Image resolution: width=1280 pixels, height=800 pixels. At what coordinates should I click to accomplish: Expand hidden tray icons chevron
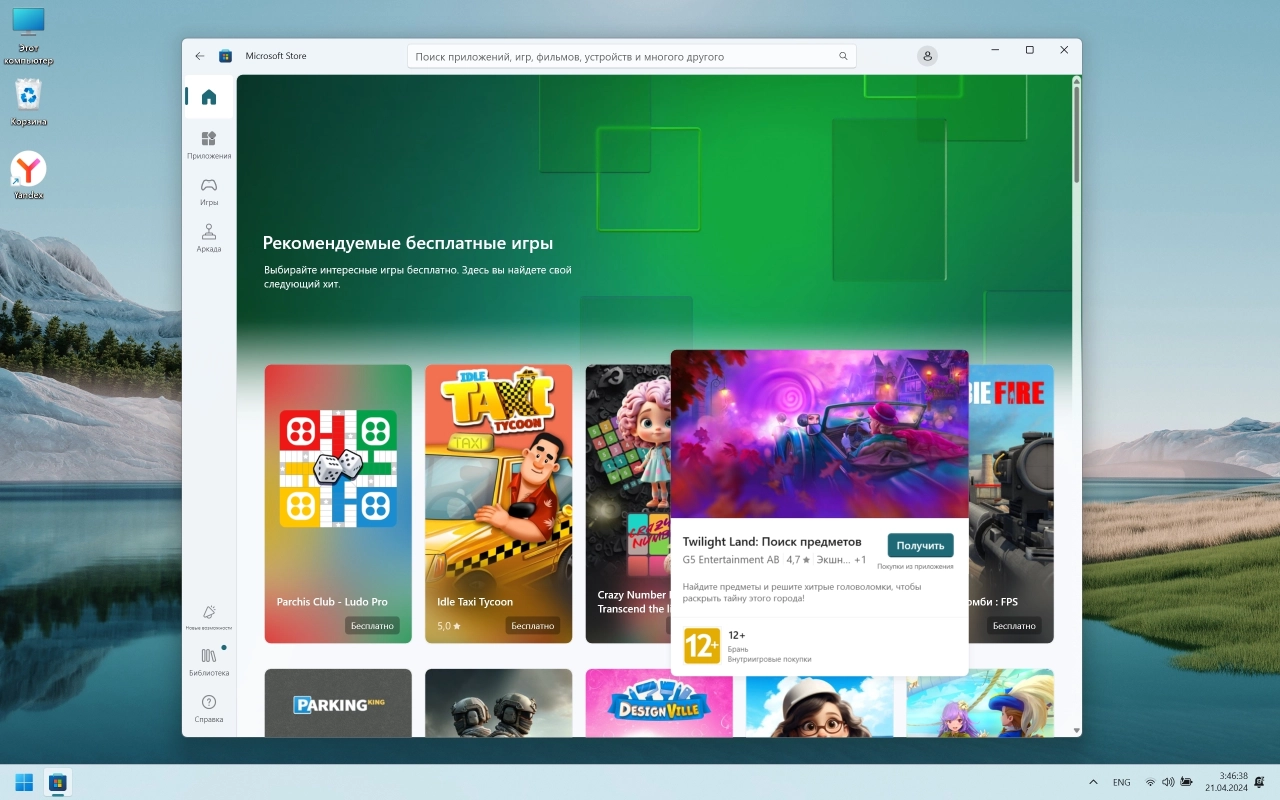coord(1091,782)
